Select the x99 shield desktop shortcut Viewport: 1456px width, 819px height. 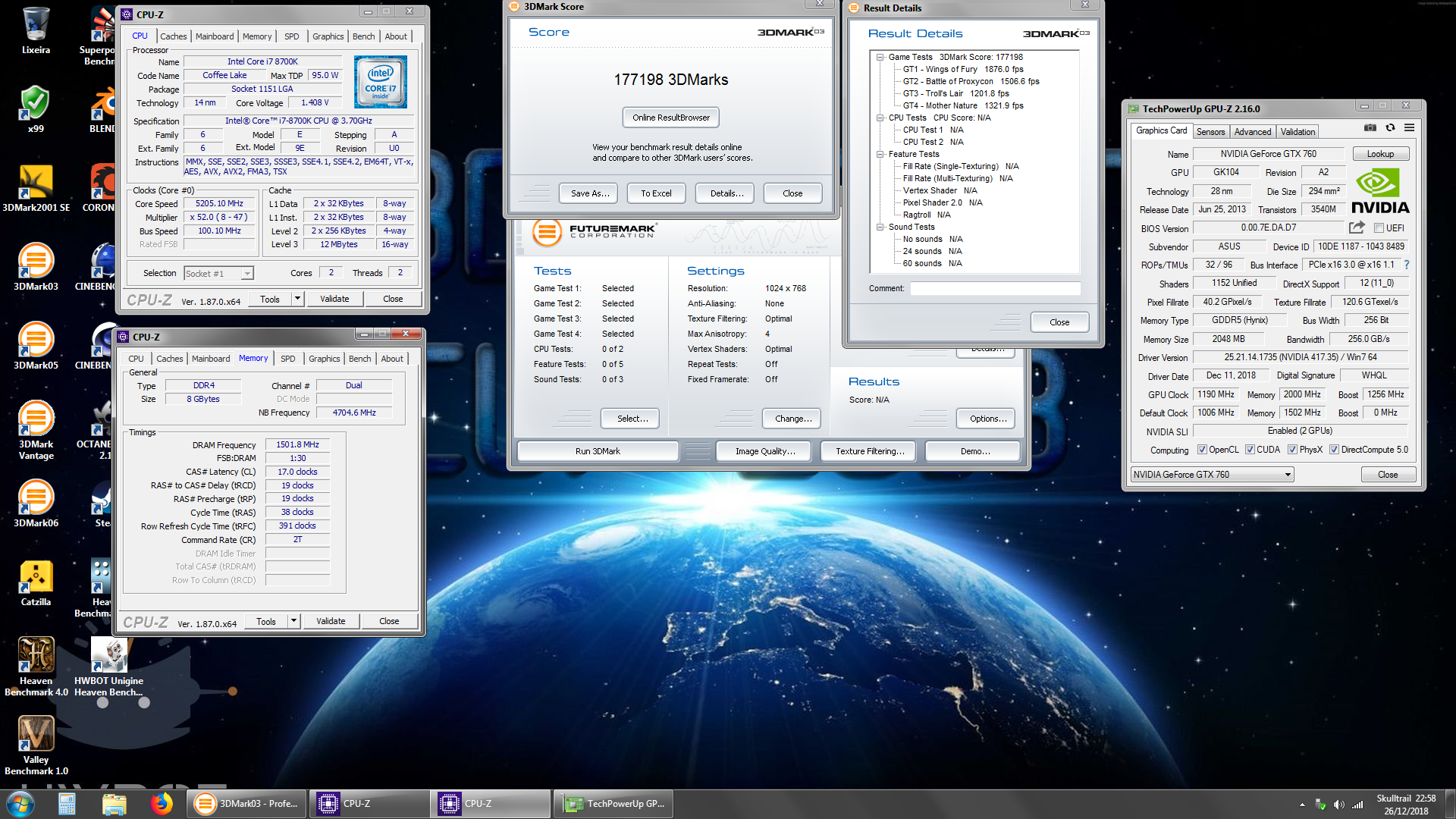[x=36, y=110]
